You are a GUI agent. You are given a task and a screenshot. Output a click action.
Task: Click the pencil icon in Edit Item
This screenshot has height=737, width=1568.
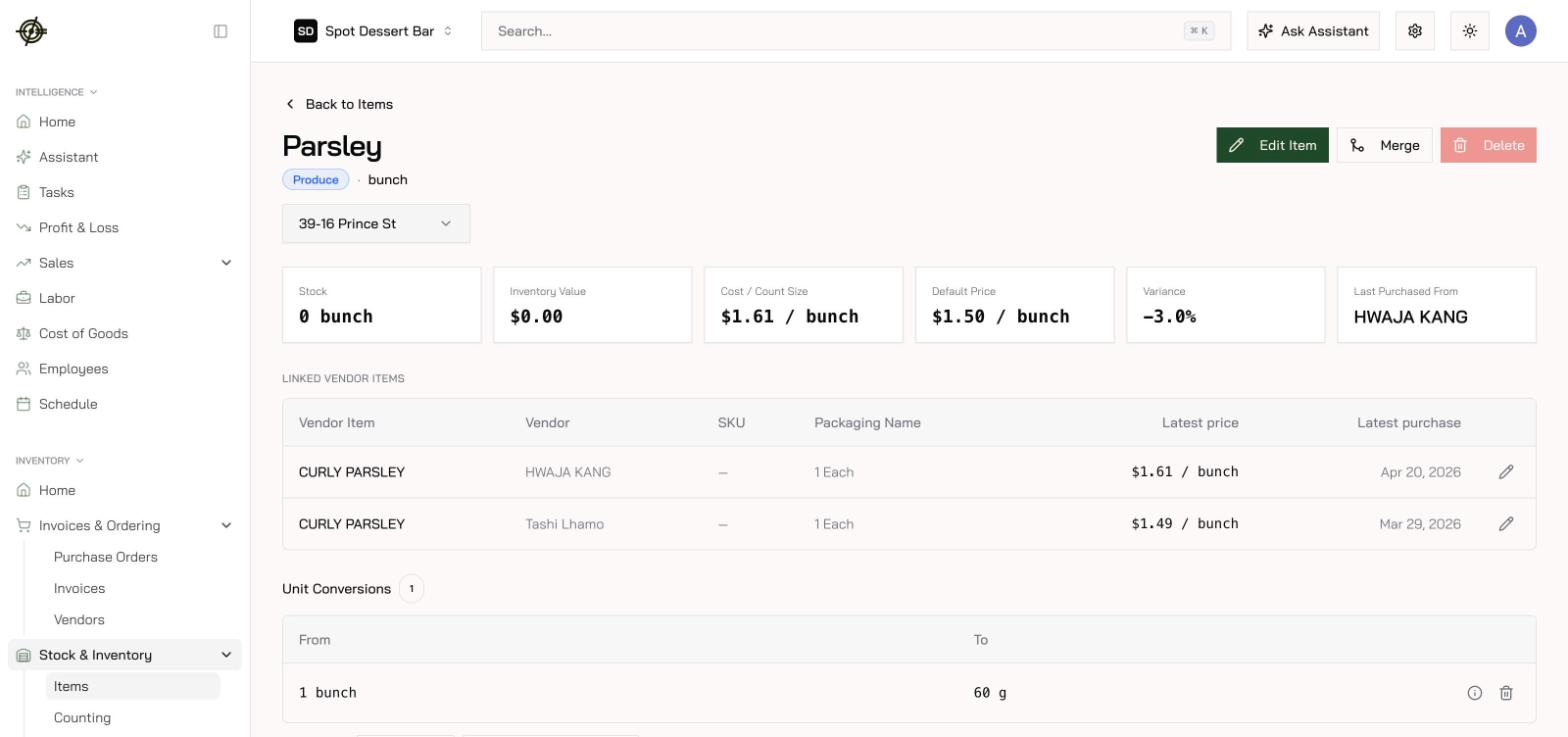tap(1236, 145)
